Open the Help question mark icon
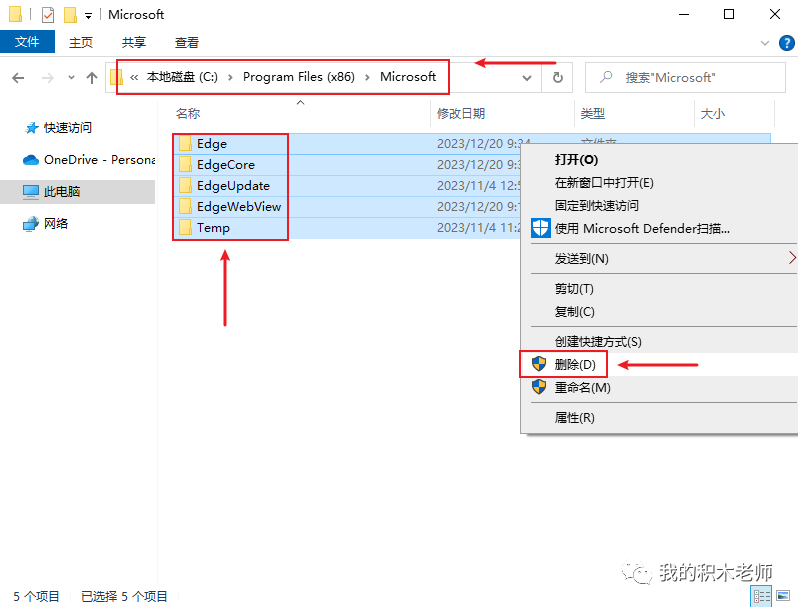Image resolution: width=798 pixels, height=607 pixels. click(786, 43)
